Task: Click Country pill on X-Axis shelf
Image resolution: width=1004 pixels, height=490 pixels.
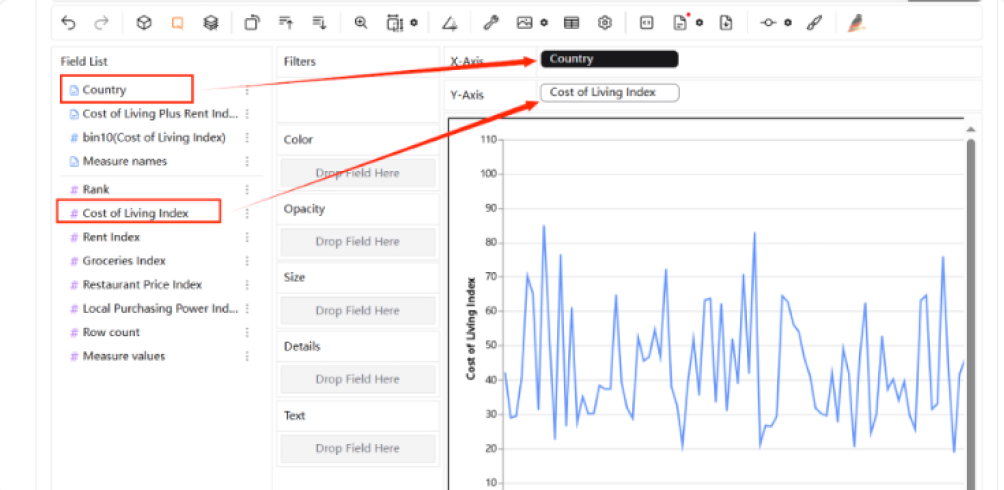Action: (x=609, y=59)
